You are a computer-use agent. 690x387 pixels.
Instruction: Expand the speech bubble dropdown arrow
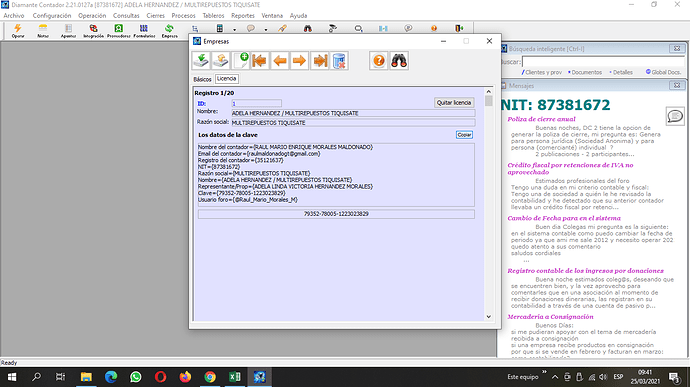[x=266, y=30]
